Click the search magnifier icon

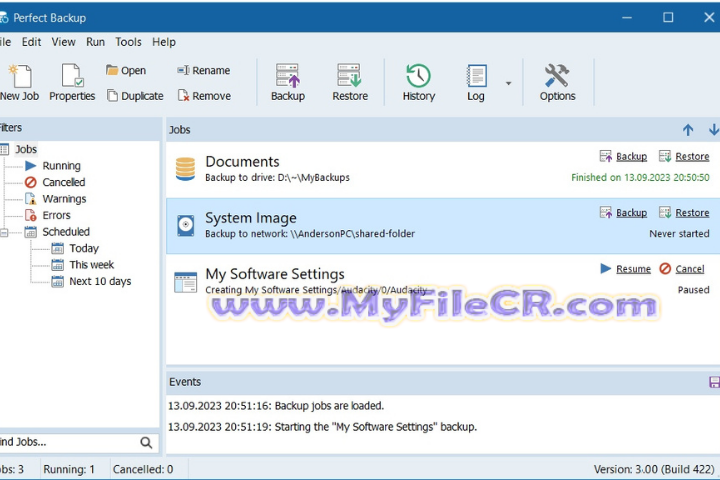(146, 442)
